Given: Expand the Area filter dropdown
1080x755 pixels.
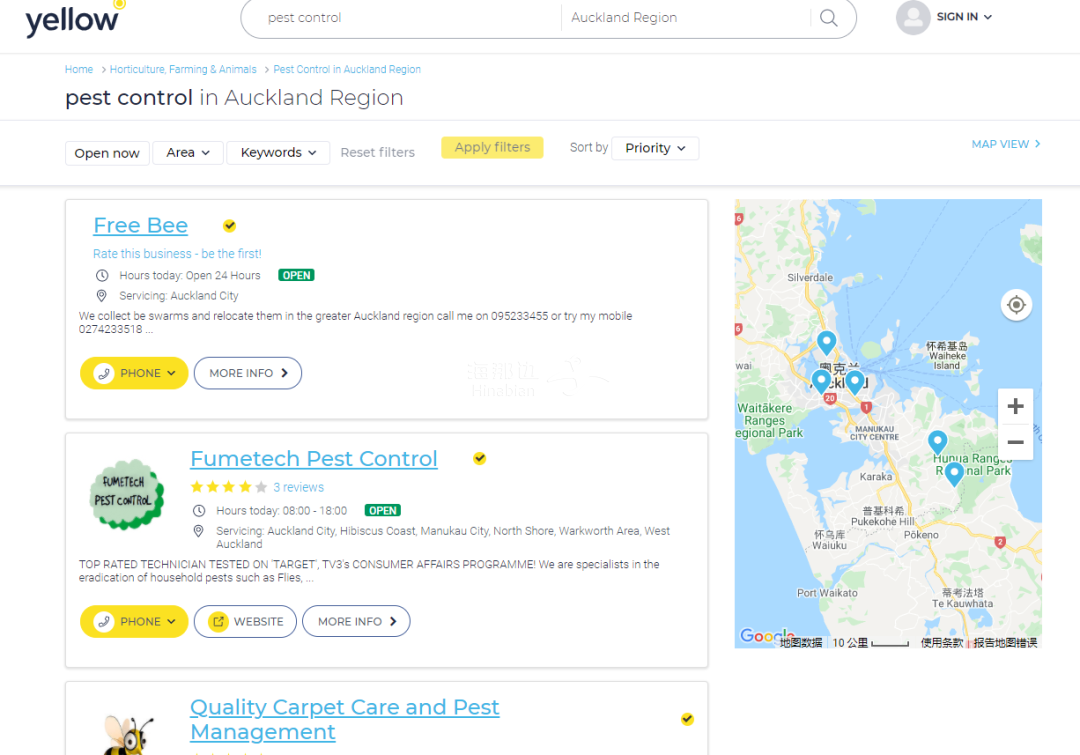Looking at the screenshot, I should coord(188,153).
